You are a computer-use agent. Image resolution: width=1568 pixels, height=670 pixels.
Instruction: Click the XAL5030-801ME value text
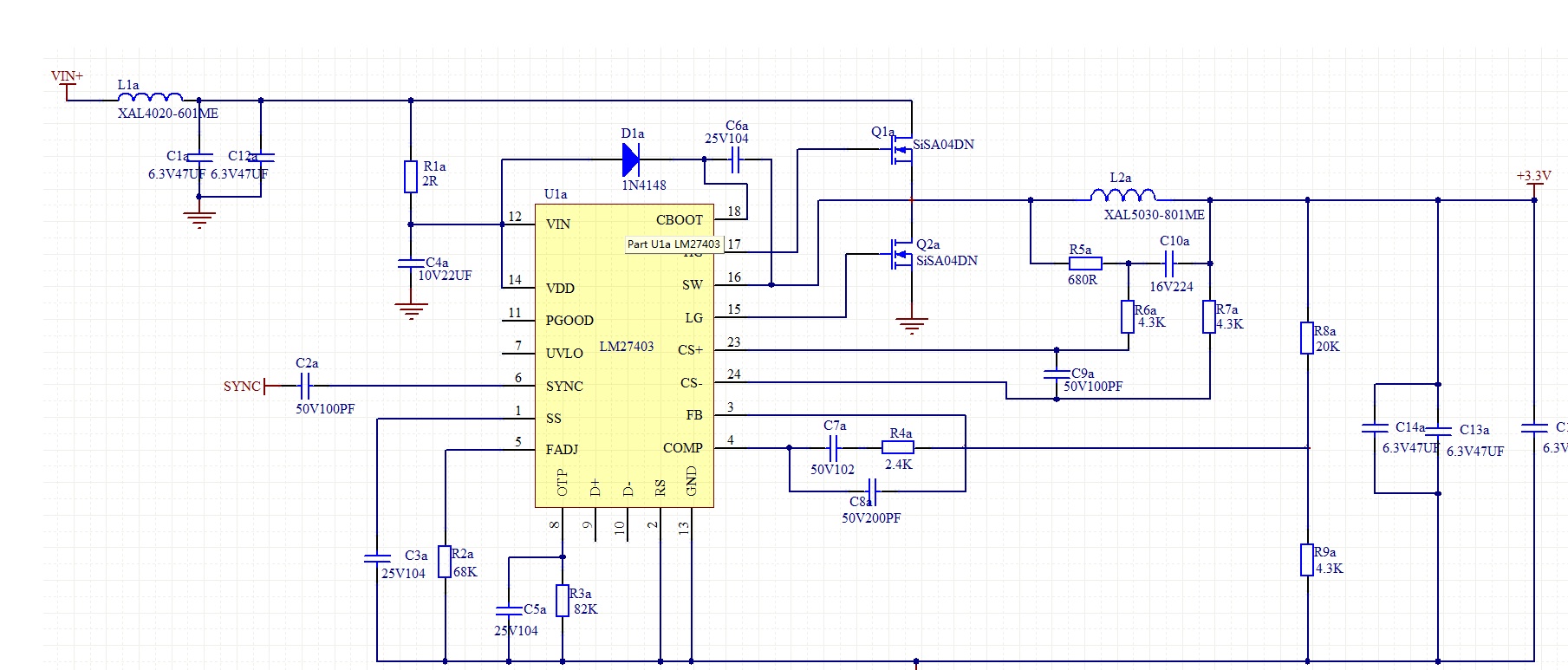pos(1154,215)
